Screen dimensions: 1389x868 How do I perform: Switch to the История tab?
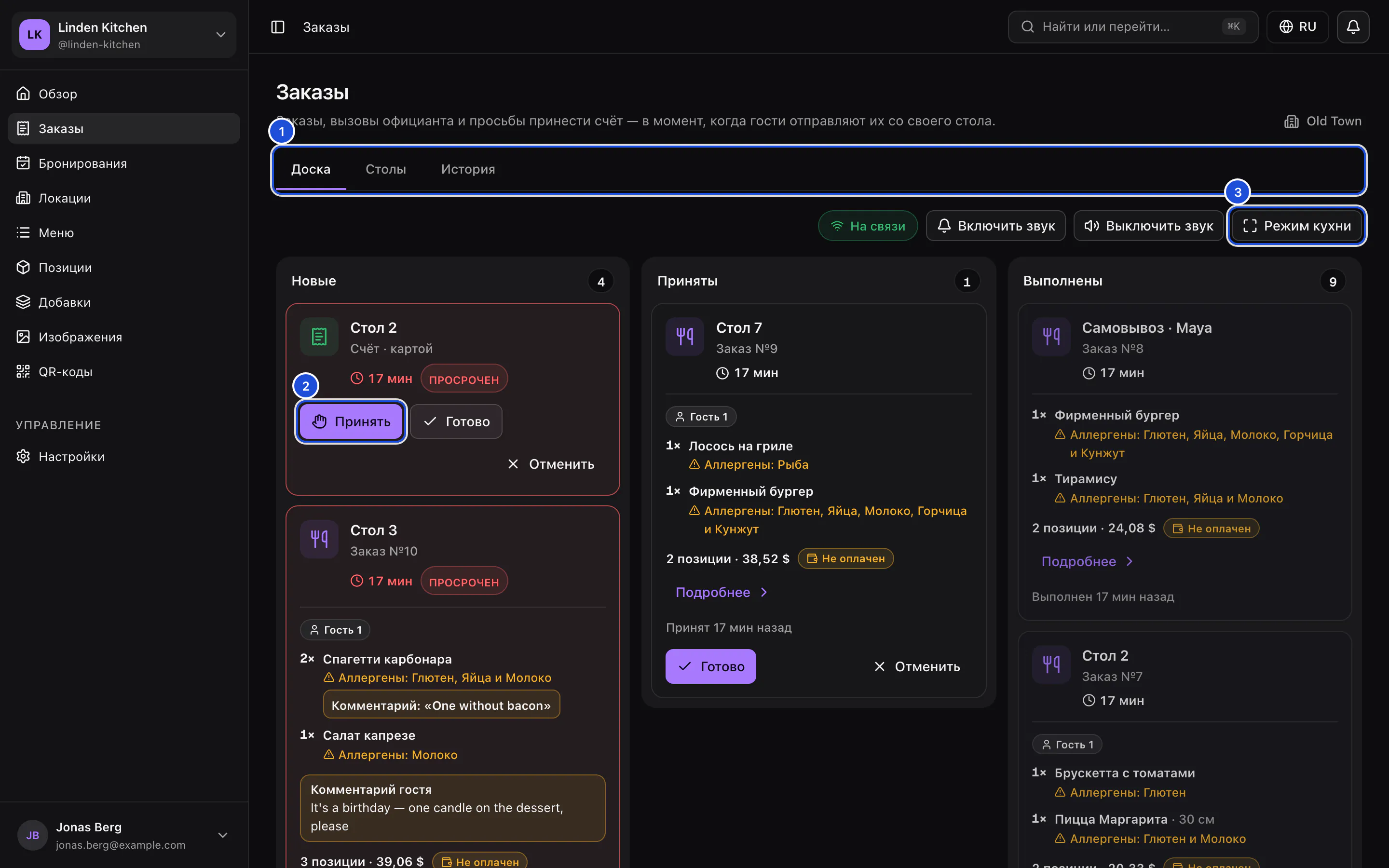468,169
